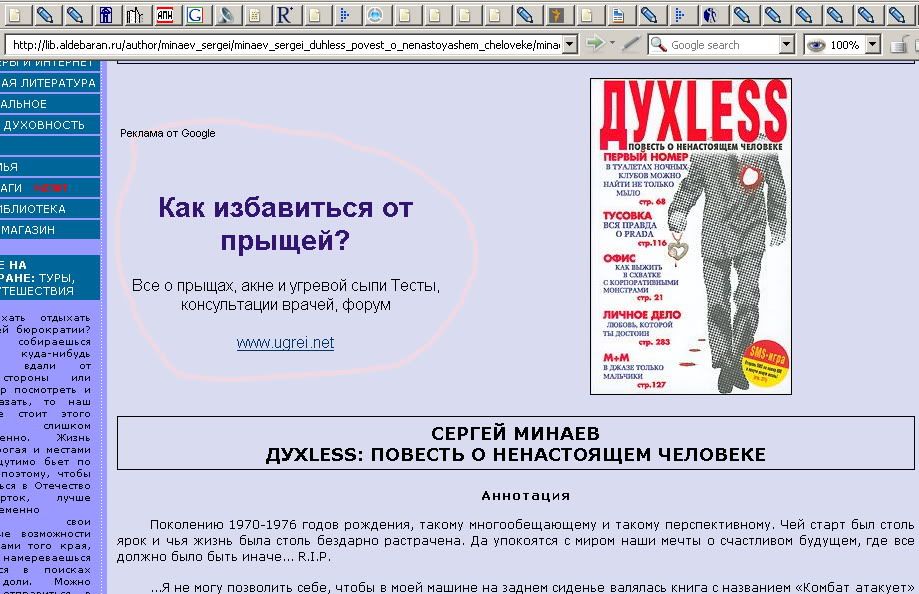Viewport: 919px width, 594px height.
Task: Expand the address bar history dropdown
Action: click(x=569, y=44)
